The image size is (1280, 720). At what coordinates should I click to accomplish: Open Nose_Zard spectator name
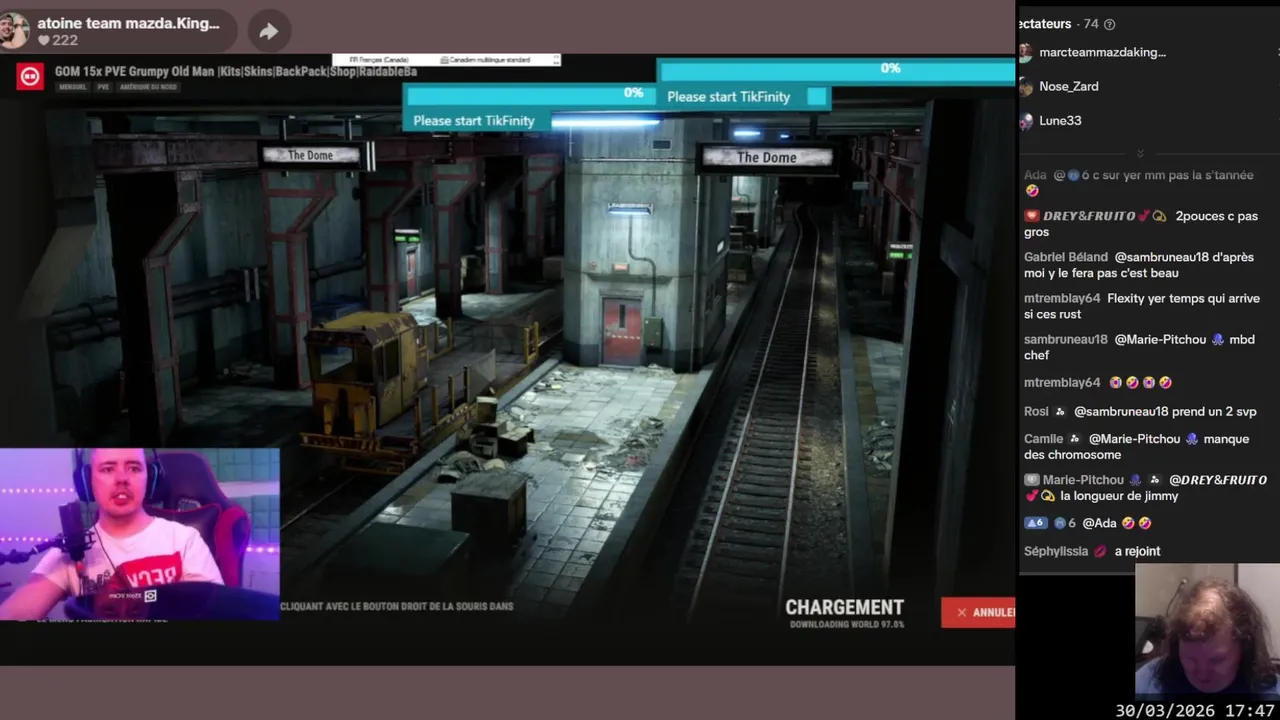[1068, 86]
